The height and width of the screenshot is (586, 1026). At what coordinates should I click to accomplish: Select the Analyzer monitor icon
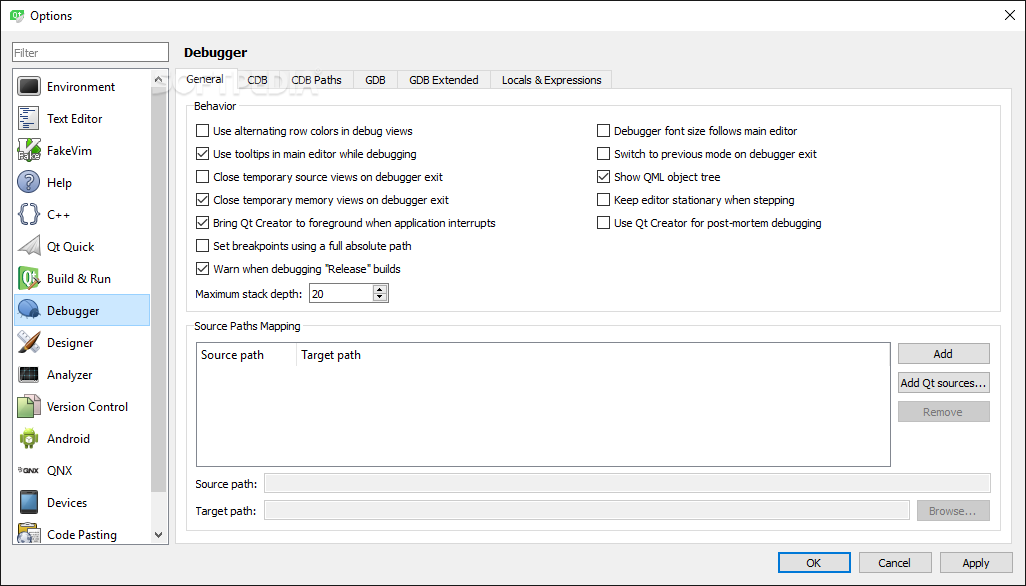pos(29,374)
